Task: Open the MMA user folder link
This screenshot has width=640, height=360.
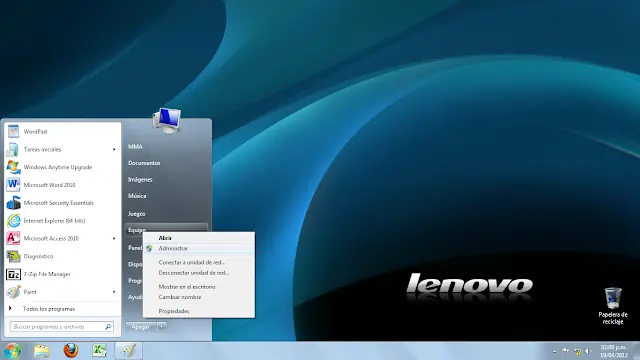Action: click(135, 147)
